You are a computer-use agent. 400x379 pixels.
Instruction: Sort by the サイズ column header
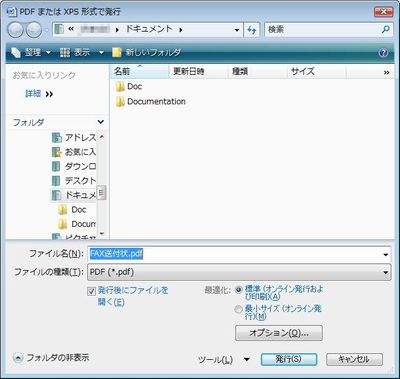tap(316, 71)
